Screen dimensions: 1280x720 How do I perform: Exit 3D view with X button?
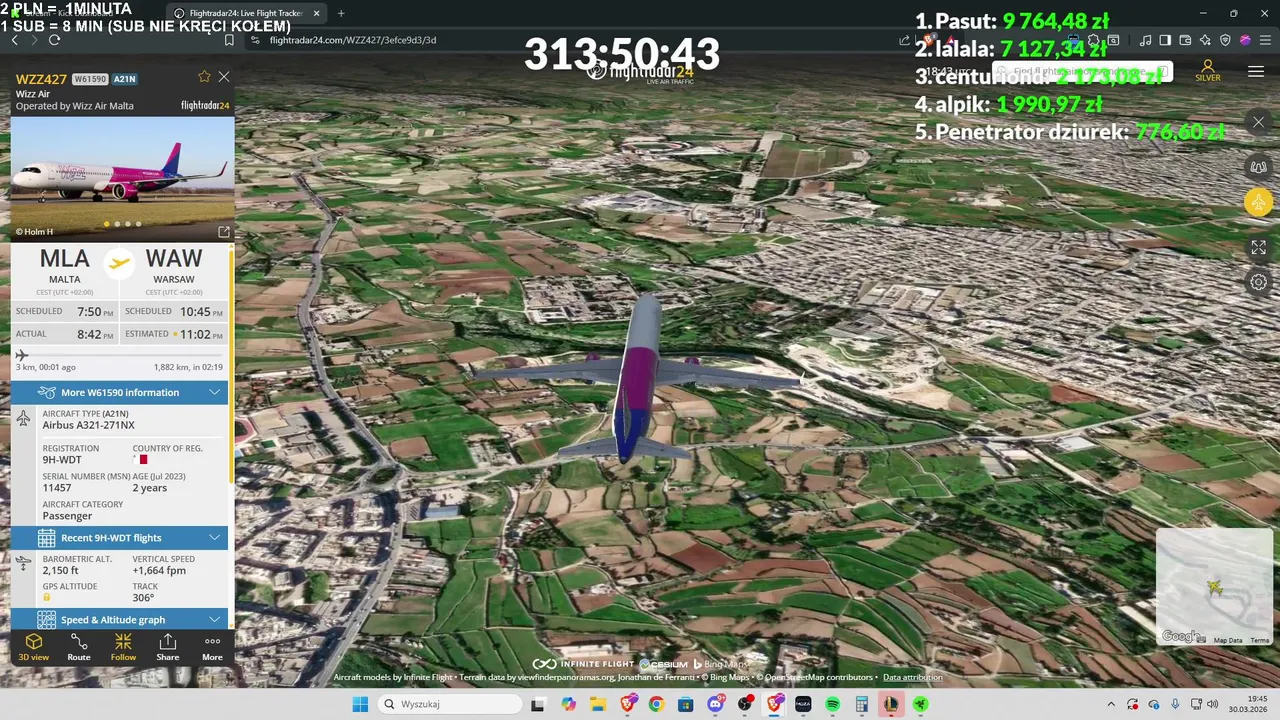[x=1258, y=122]
